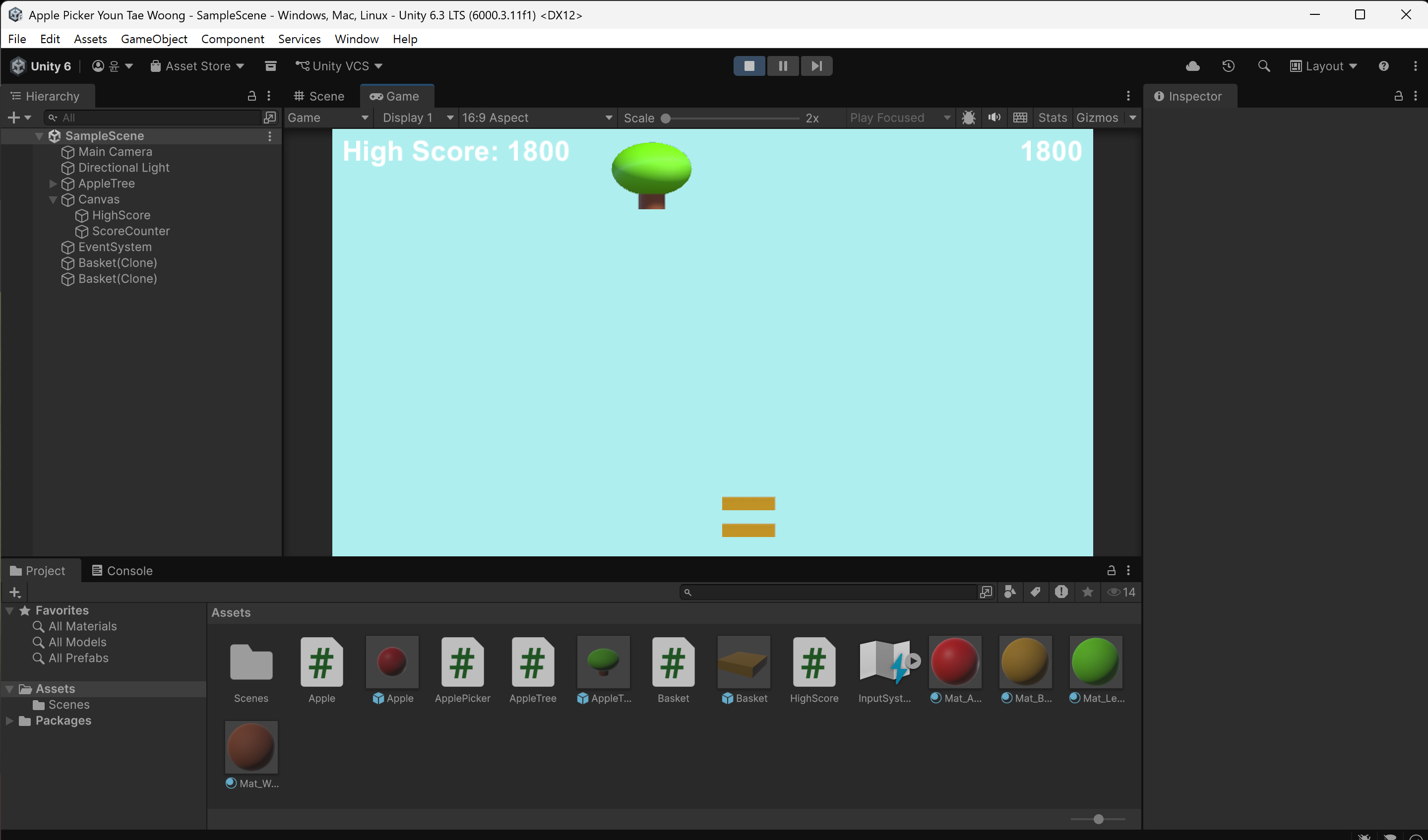Open the File menu

pyautogui.click(x=17, y=39)
